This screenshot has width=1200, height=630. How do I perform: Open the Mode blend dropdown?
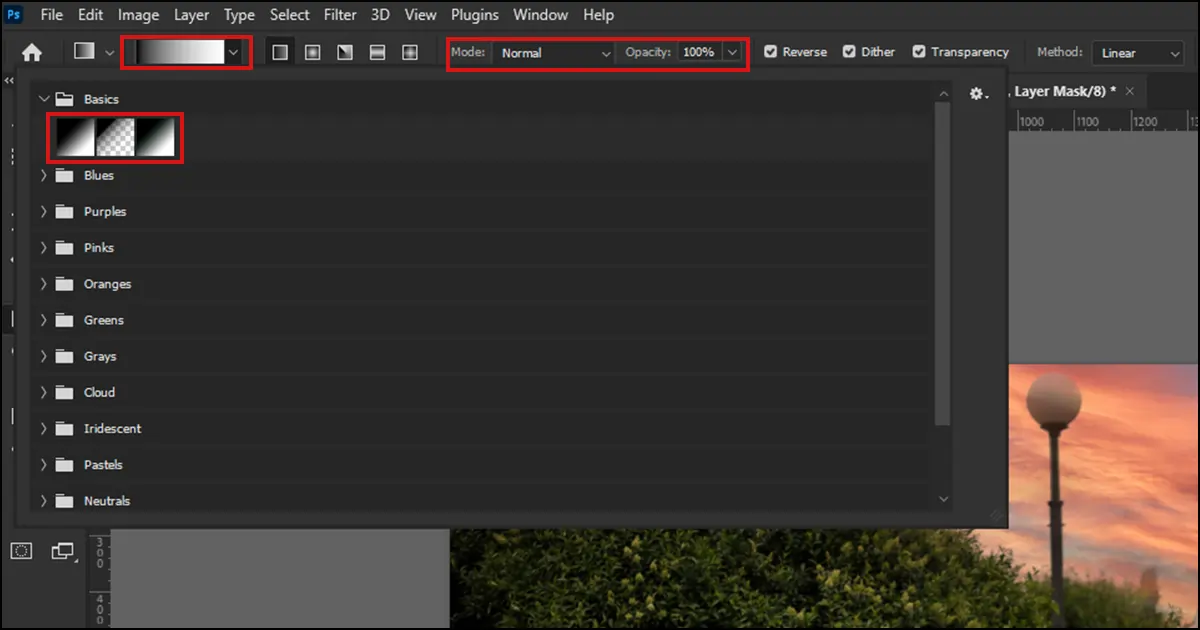[x=555, y=53]
